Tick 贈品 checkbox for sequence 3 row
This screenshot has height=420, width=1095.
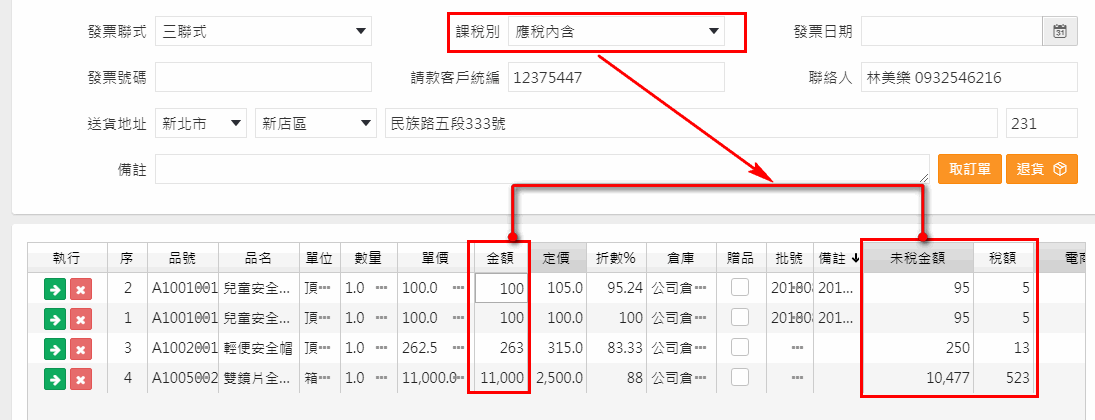[740, 347]
